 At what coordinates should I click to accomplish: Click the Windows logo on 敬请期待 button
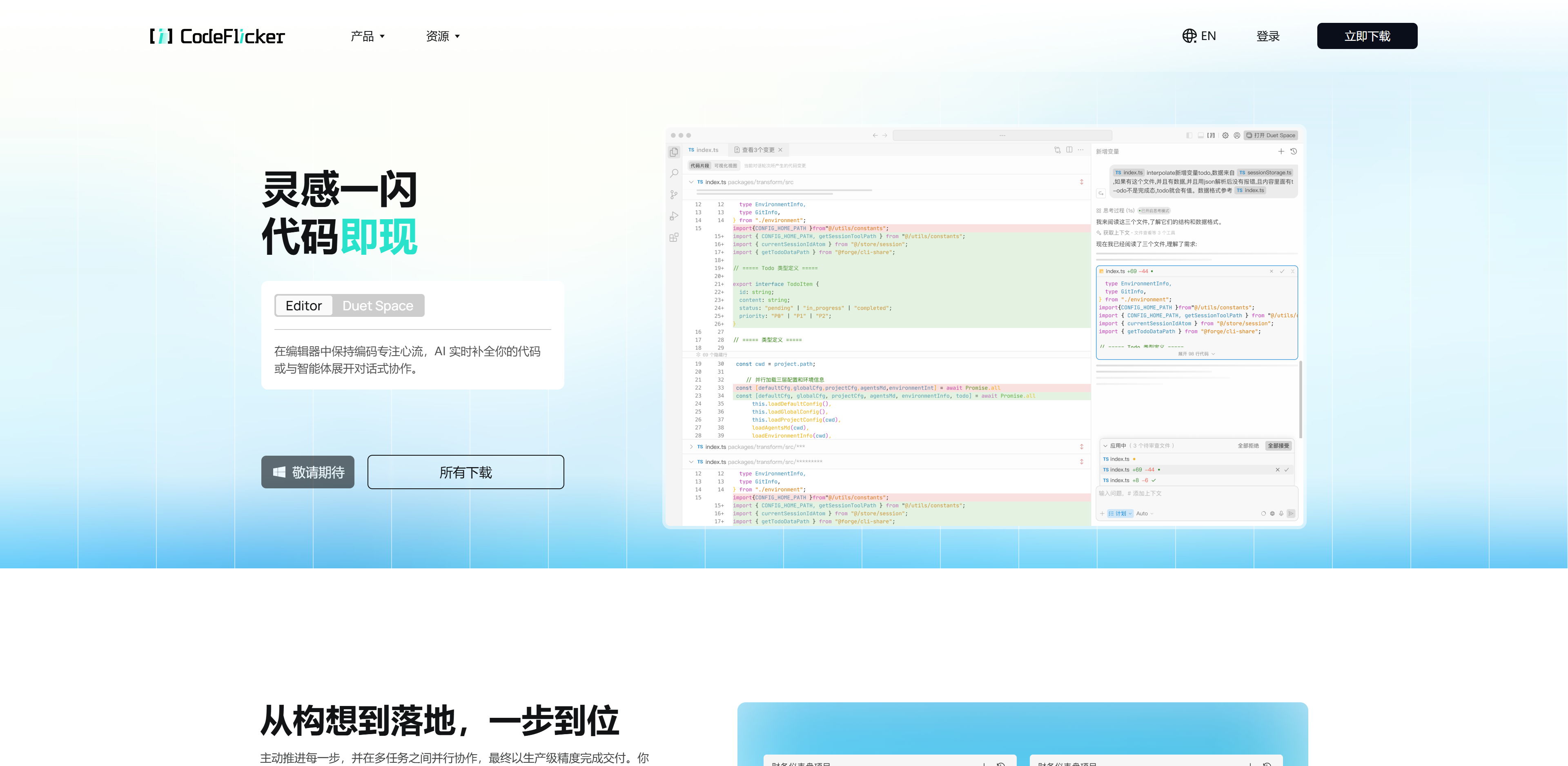pos(279,472)
